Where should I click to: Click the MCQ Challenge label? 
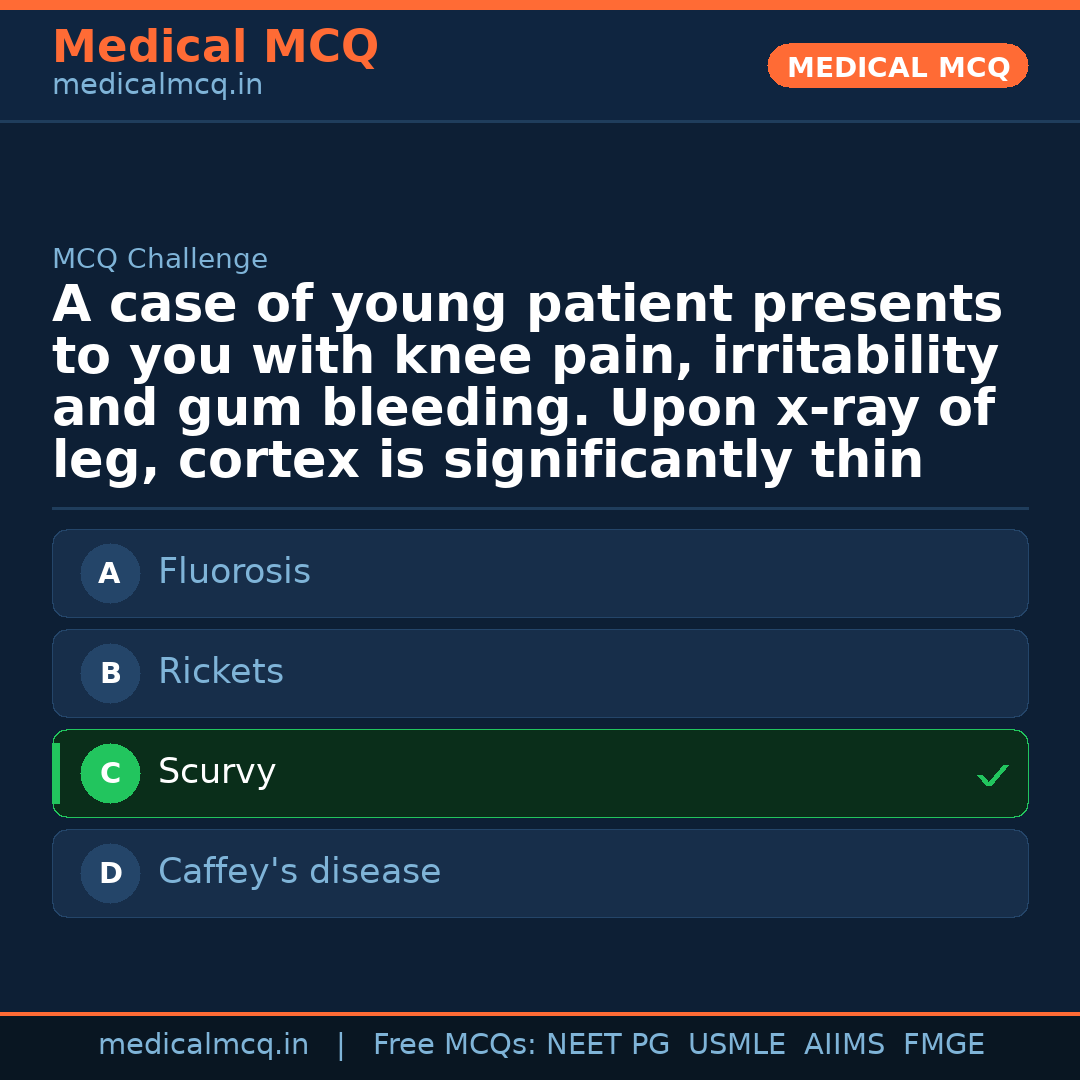(x=160, y=260)
